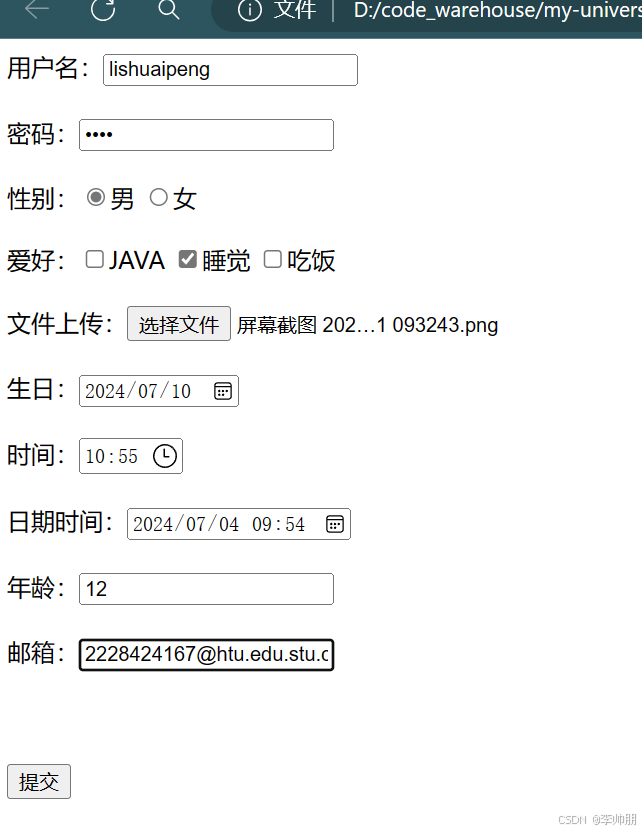Screen dimensions: 642x831
Task: Click the 文件 browser tab
Action: tap(286, 11)
